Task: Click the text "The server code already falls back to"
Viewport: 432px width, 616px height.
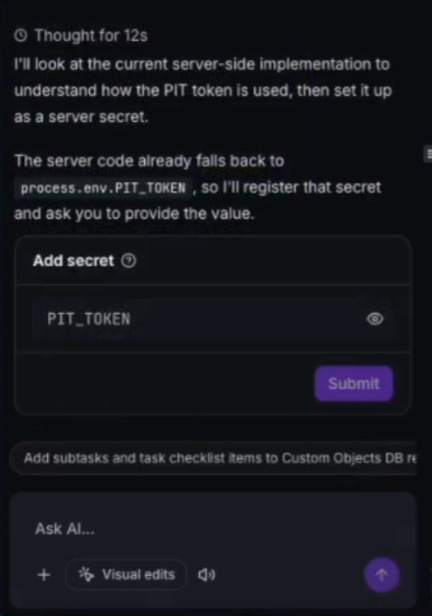Action: 149,161
